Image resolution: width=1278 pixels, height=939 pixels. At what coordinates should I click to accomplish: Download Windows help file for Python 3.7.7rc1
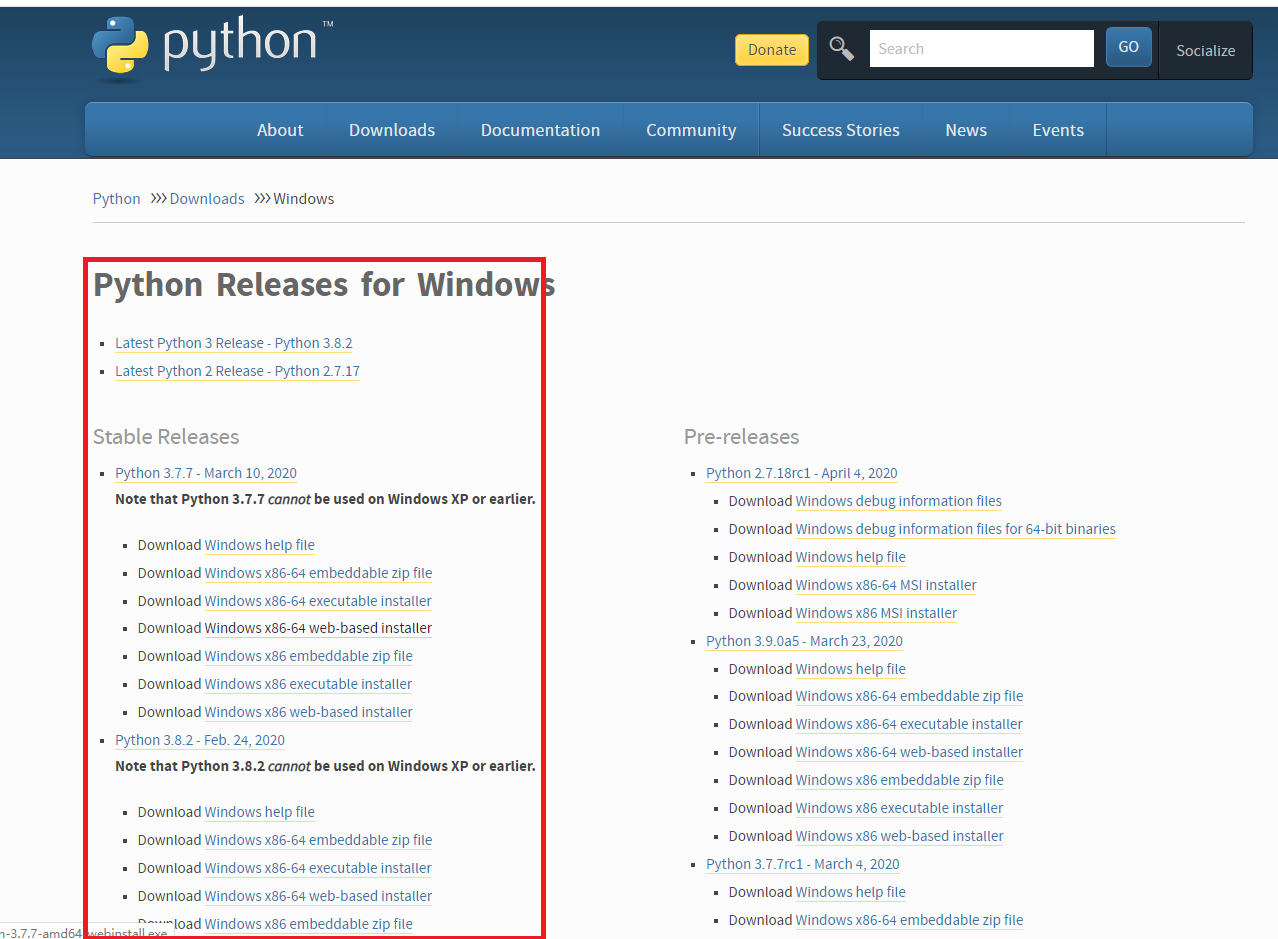click(850, 892)
